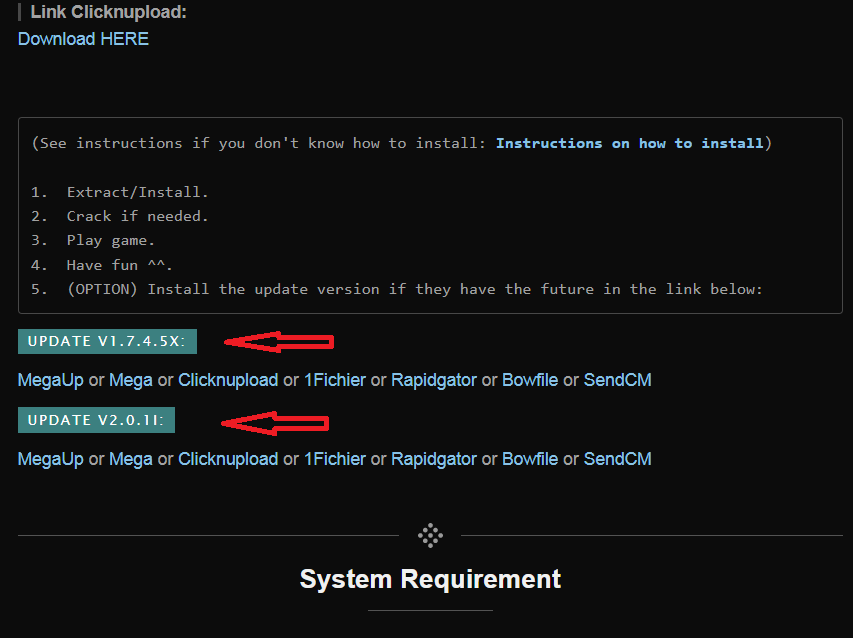853x638 pixels.
Task: Open Clicknupload link under Update V2.0.1I
Action: (228, 459)
